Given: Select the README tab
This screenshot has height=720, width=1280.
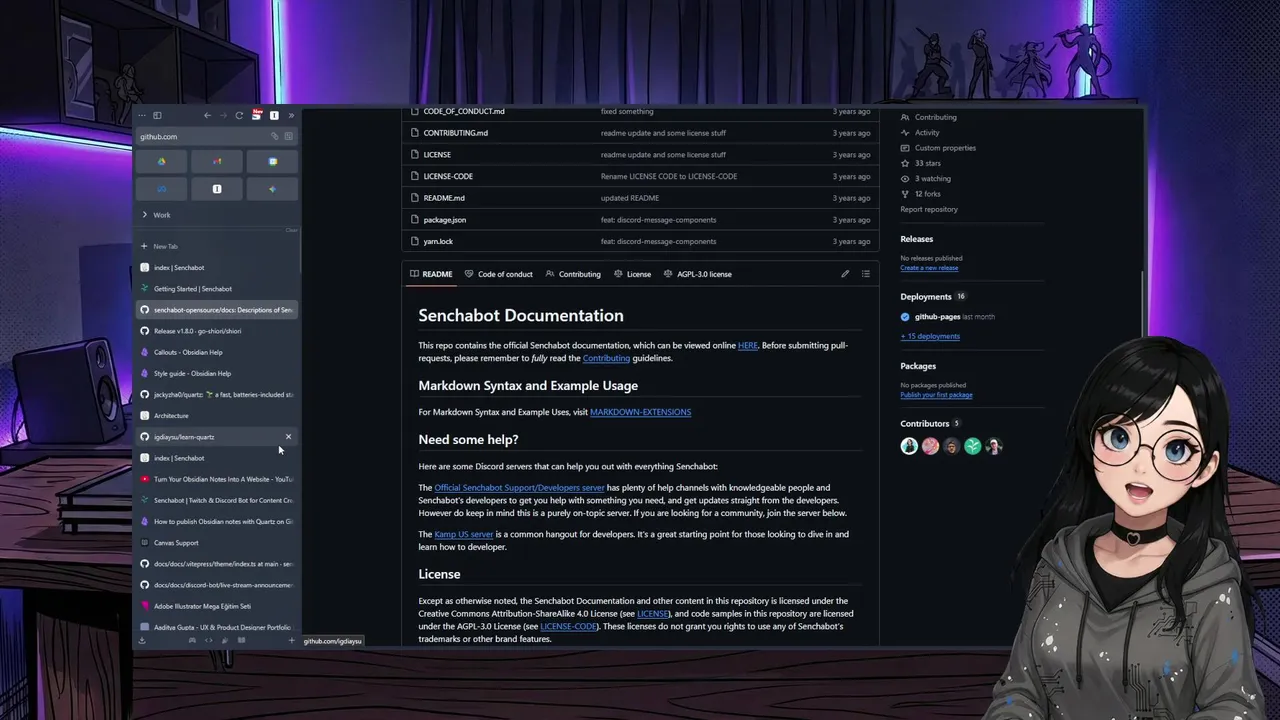Looking at the screenshot, I should coord(431,274).
